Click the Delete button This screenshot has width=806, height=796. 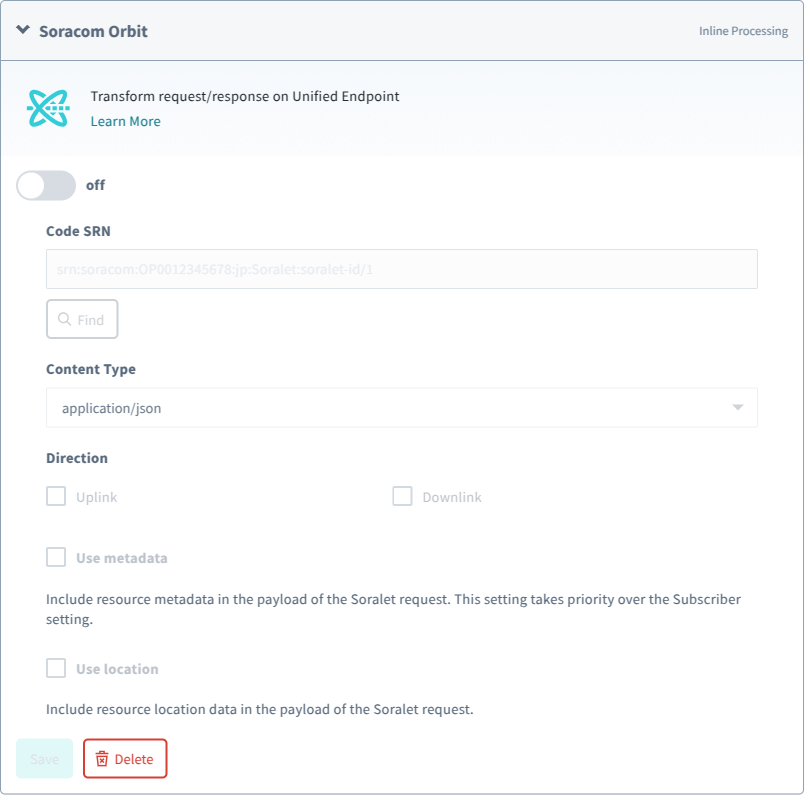click(125, 759)
